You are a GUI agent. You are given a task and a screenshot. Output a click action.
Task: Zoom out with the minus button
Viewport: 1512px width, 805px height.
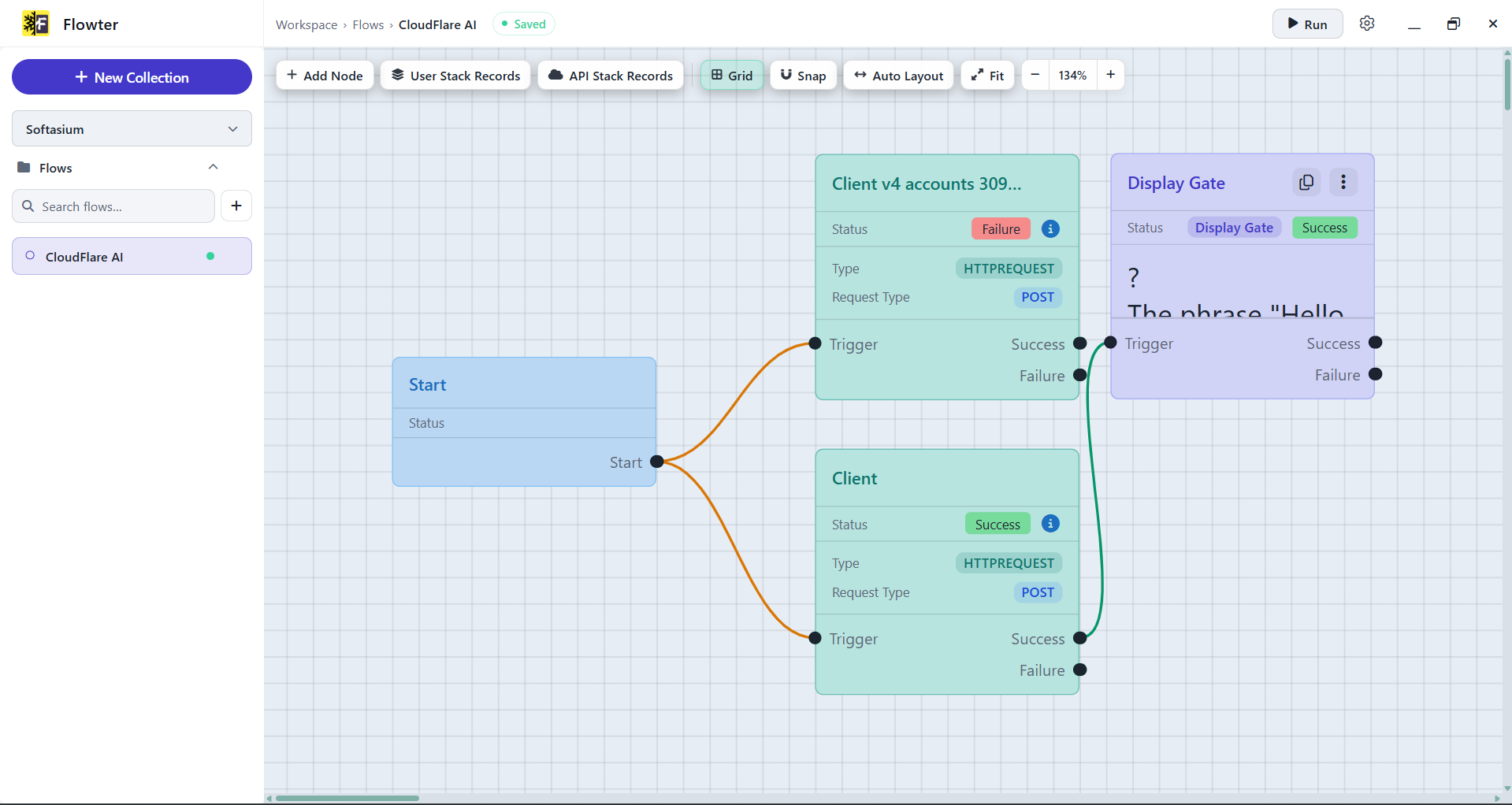[1035, 75]
